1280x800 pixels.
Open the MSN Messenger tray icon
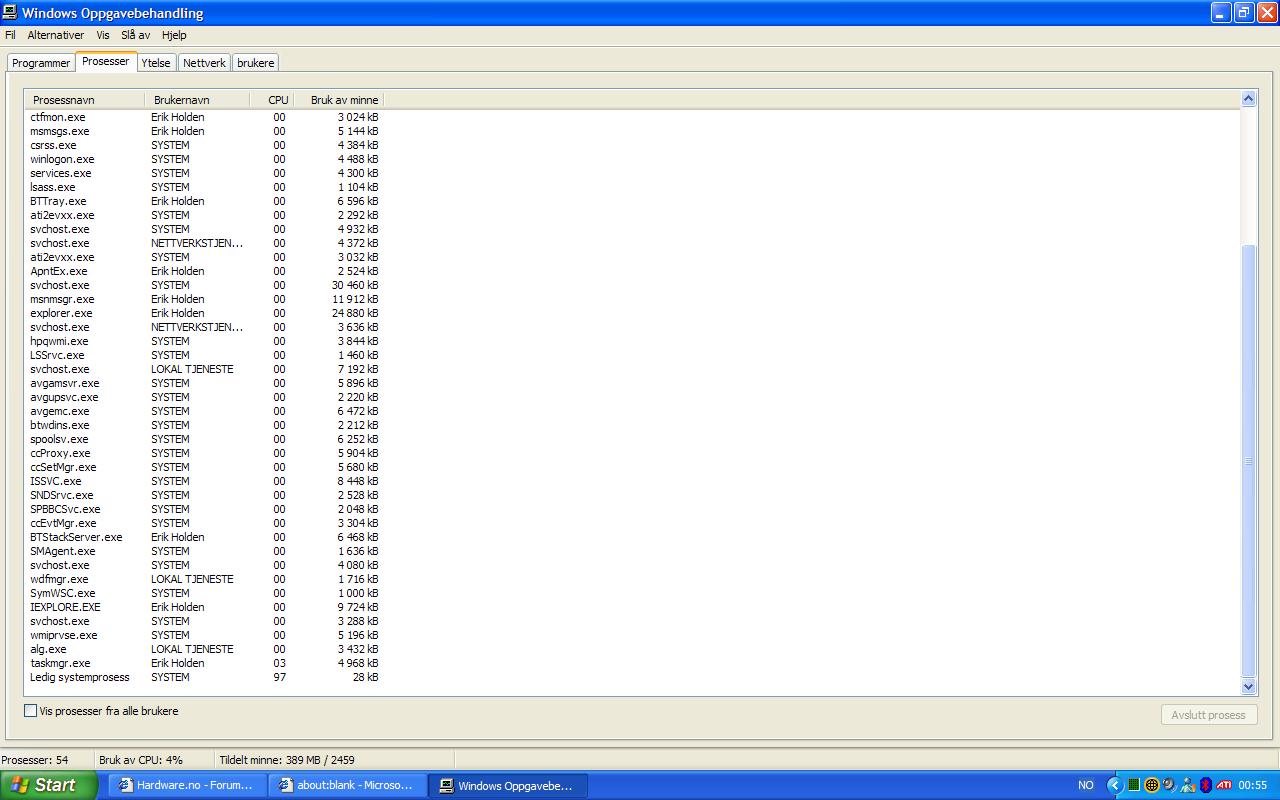1188,785
